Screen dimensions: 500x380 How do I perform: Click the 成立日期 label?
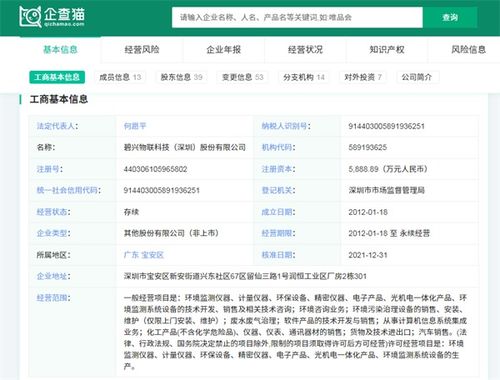[278, 212]
